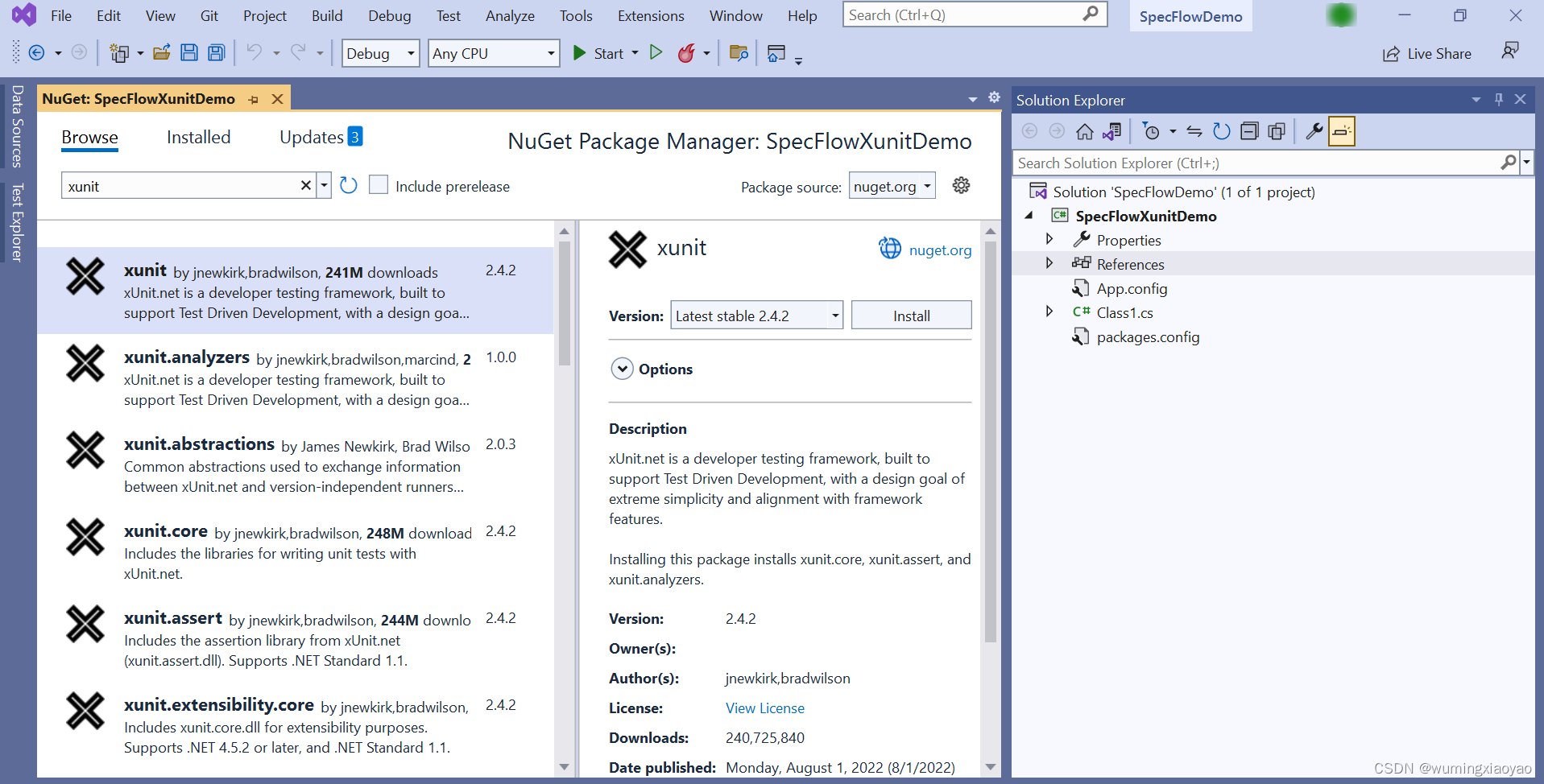This screenshot has width=1544, height=784.
Task: Open search history dropdown next to xunit
Action: (x=324, y=186)
